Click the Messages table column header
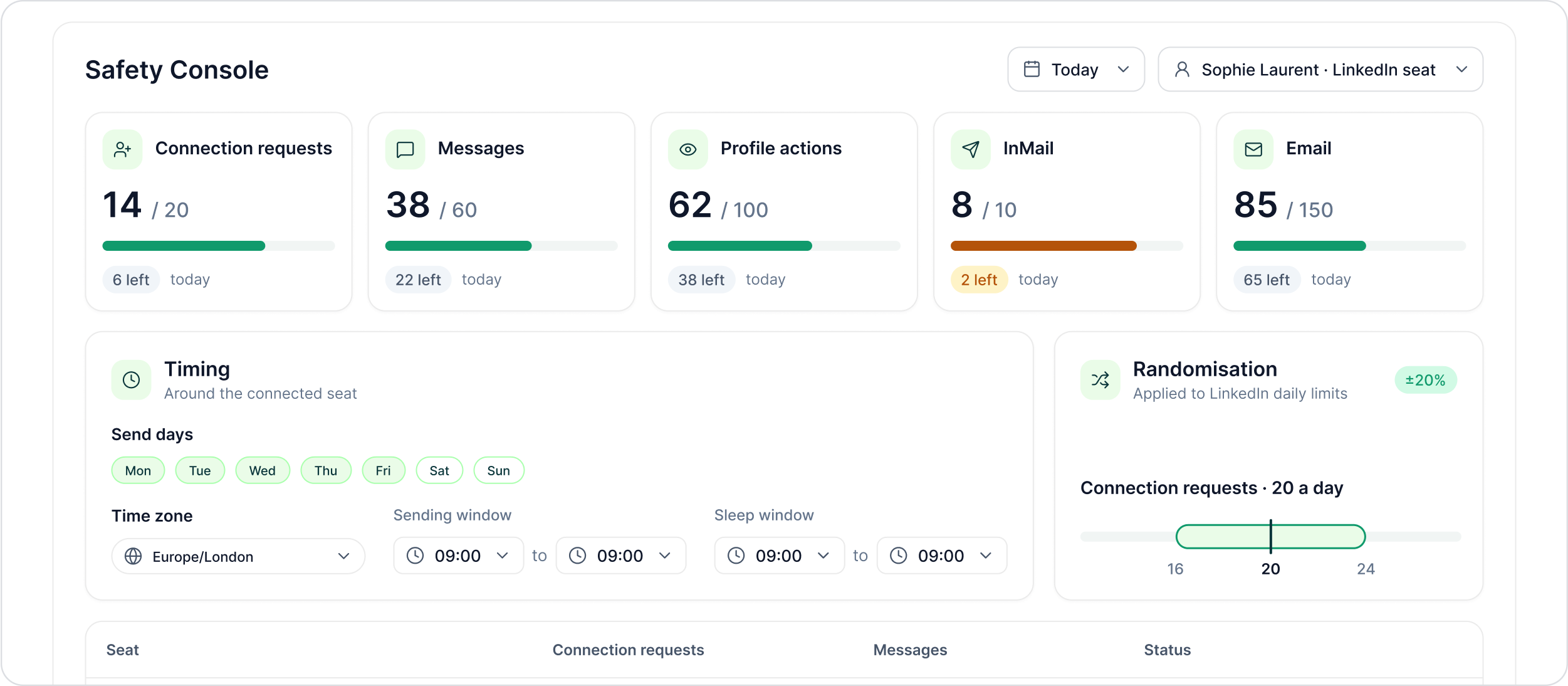1568x686 pixels. pos(910,650)
